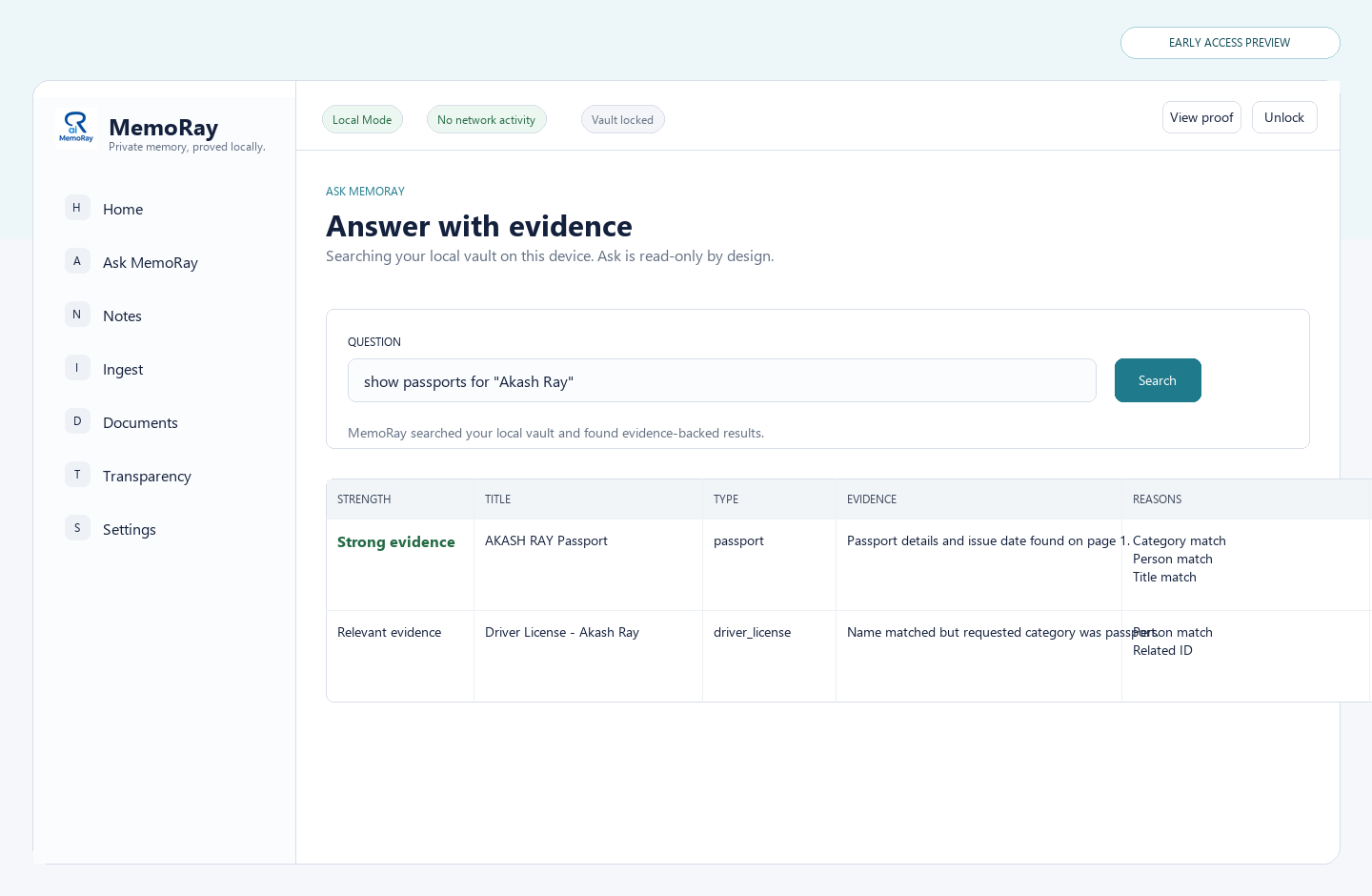This screenshot has width=1372, height=896.
Task: Click the Relevant evidence label
Action: pyautogui.click(x=389, y=632)
